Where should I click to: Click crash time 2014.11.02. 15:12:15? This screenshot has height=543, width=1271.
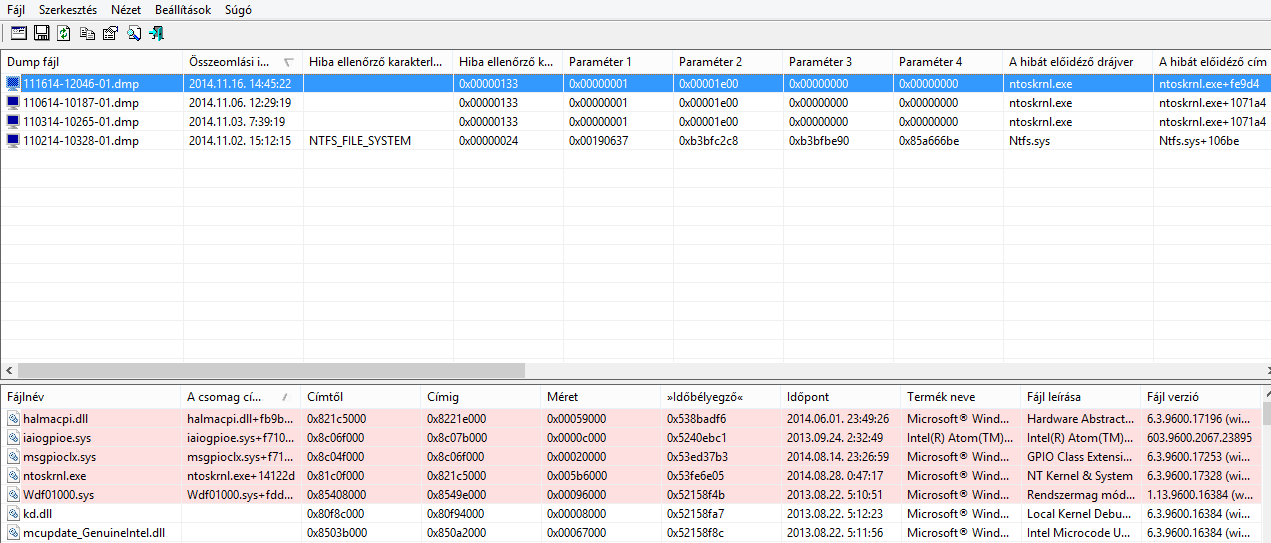pyautogui.click(x=240, y=141)
